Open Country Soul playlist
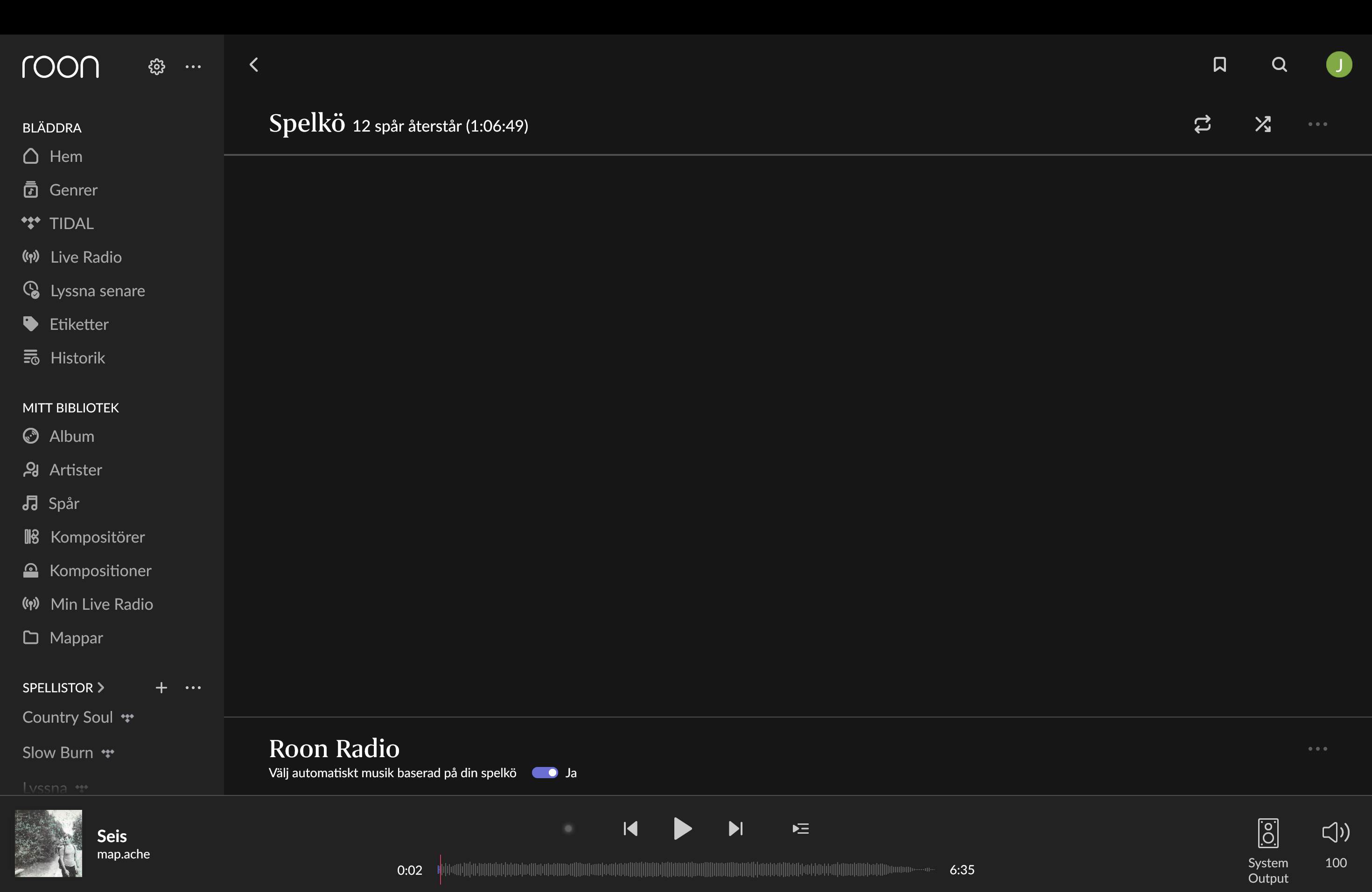The width and height of the screenshot is (1372, 892). click(68, 718)
